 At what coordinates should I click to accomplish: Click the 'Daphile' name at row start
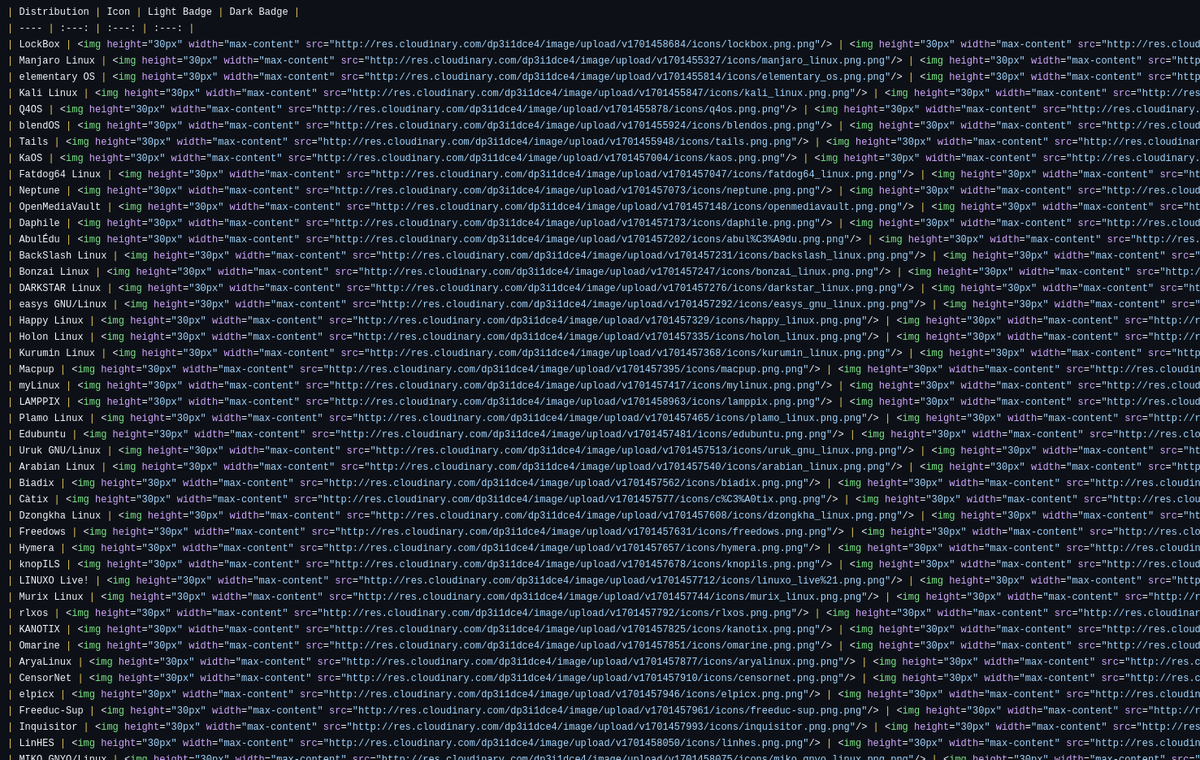(x=39, y=223)
